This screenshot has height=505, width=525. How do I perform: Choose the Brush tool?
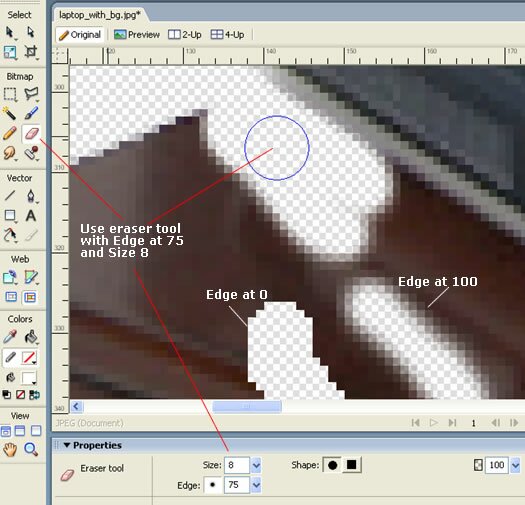coord(31,113)
